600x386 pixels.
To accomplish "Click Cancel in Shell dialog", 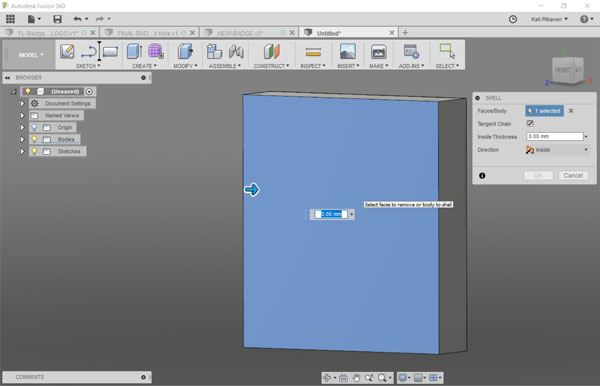I will click(x=573, y=175).
